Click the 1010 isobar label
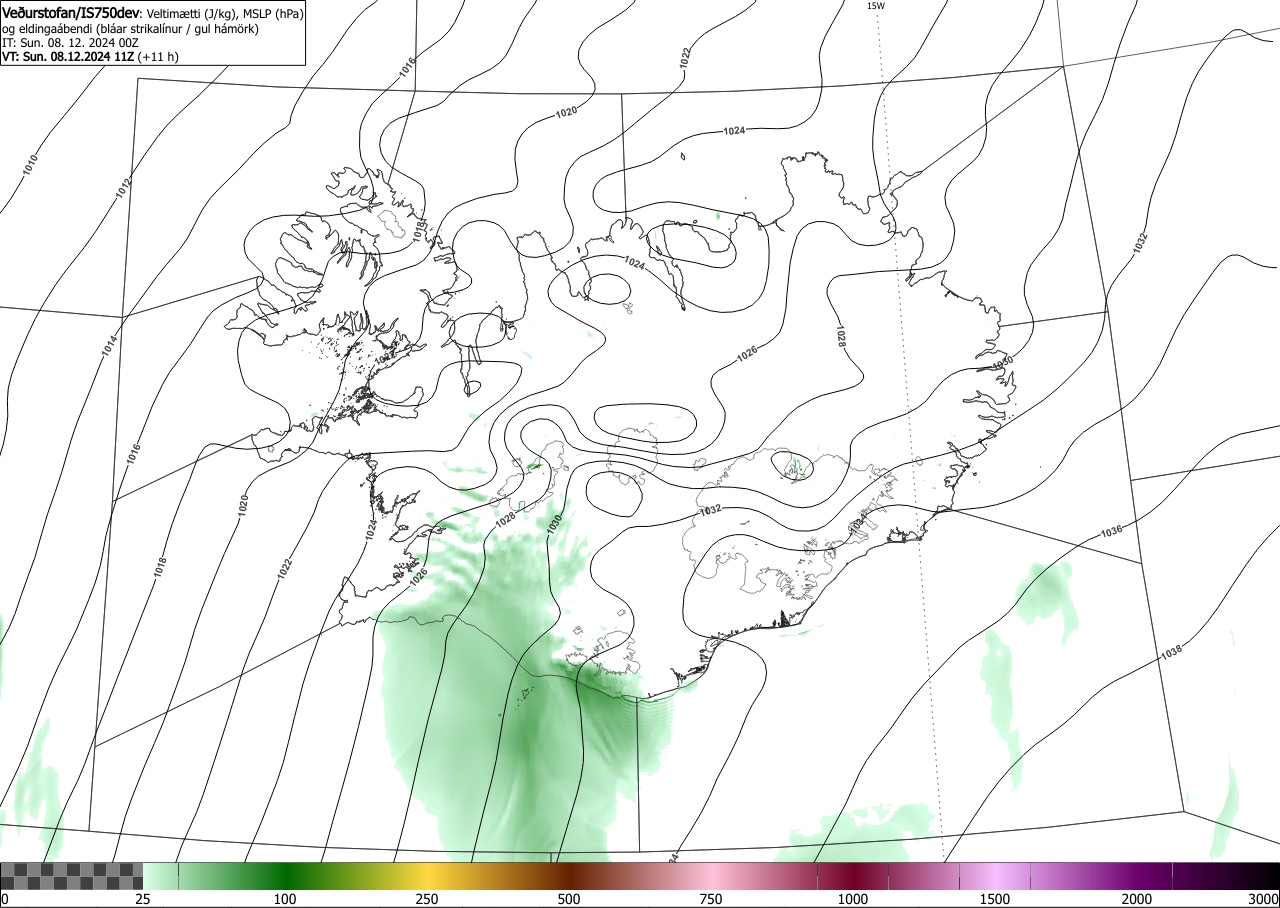The height and width of the screenshot is (908, 1280). point(31,164)
